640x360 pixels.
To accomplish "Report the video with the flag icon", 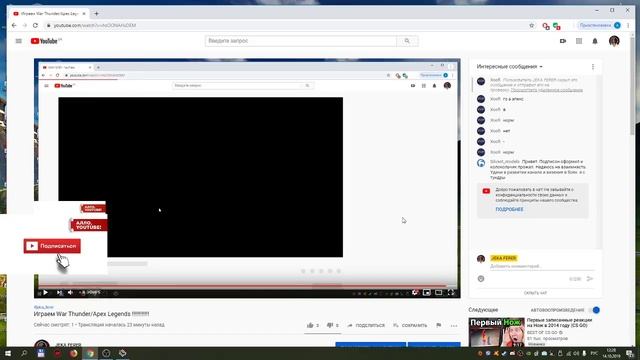I will [x=439, y=325].
